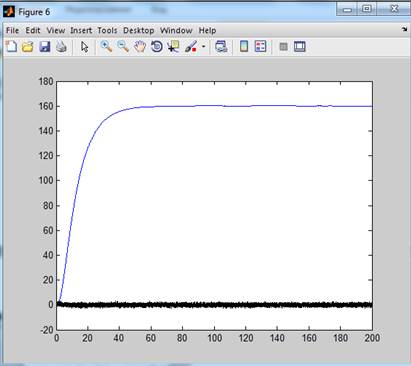Open the Desktop menu
The width and height of the screenshot is (411, 366).
(139, 30)
